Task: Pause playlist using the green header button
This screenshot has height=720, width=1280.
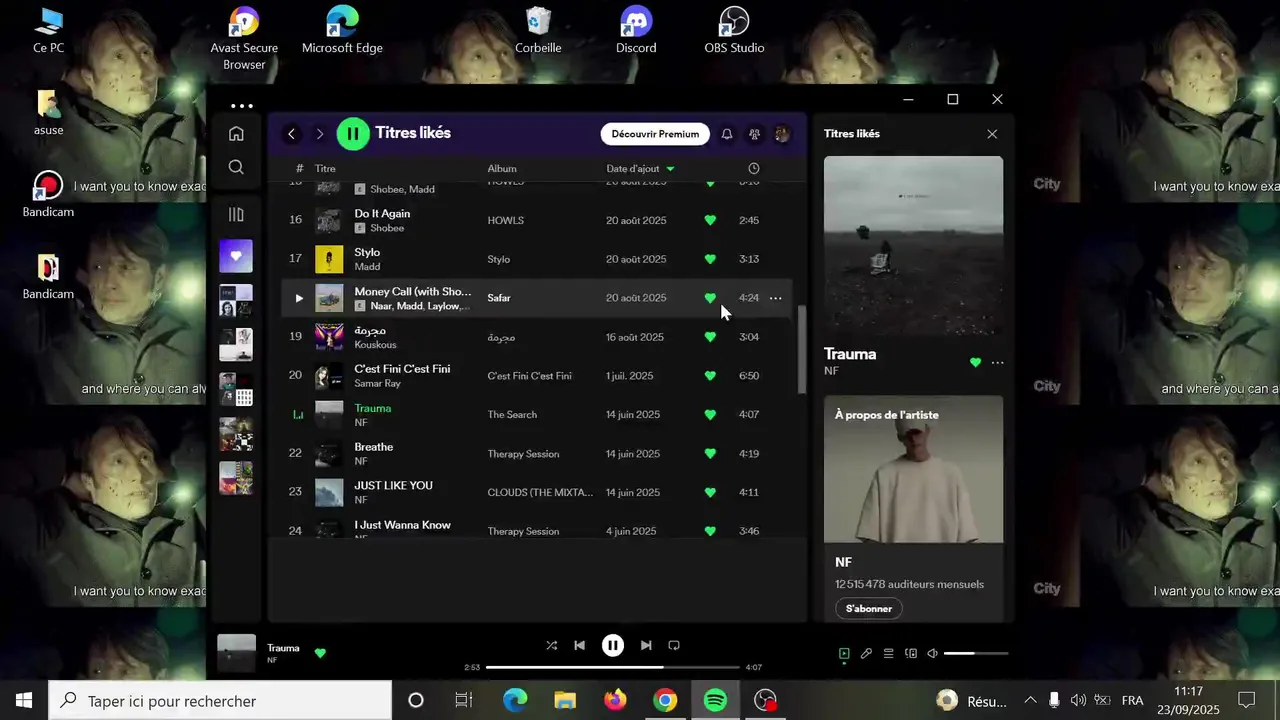Action: 353,133
